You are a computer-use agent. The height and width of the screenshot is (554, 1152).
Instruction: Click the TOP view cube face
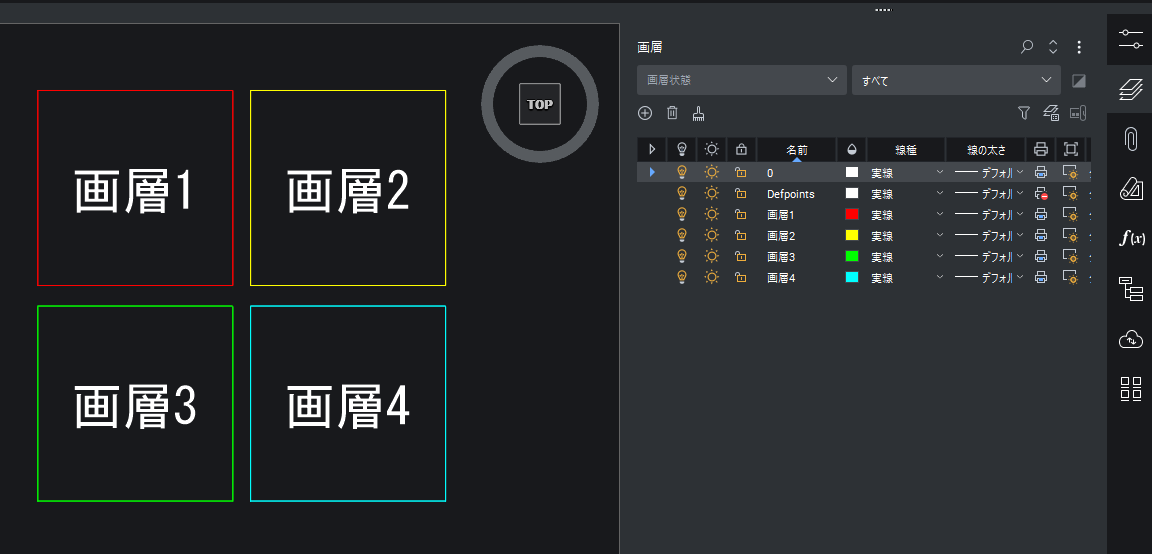click(540, 104)
